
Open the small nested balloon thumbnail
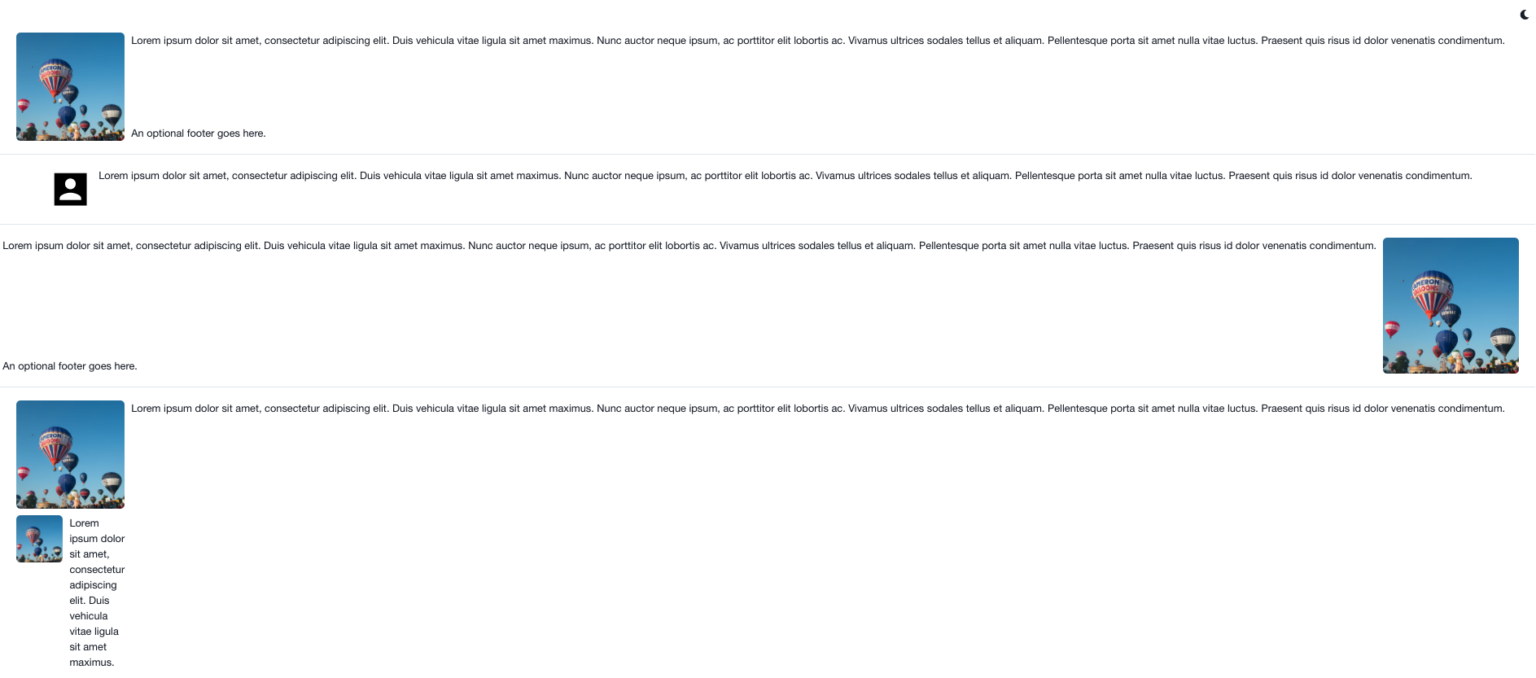pos(39,539)
